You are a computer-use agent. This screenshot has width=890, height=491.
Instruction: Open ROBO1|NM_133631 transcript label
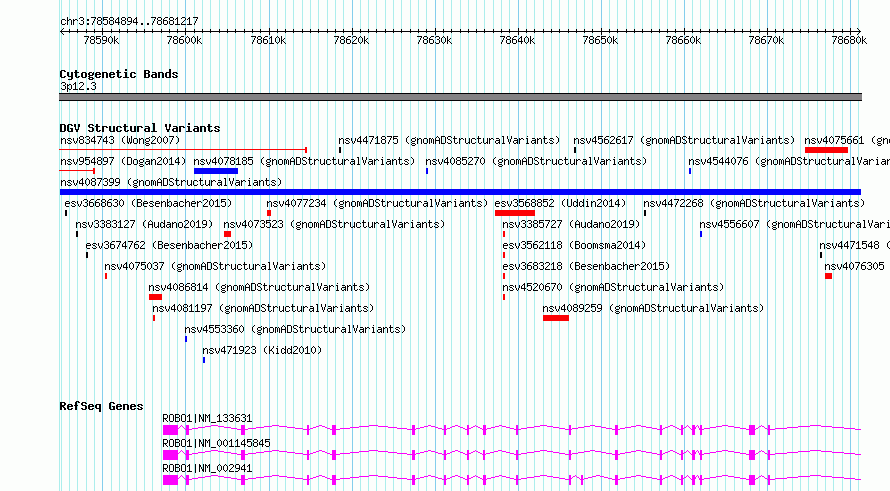point(207,418)
